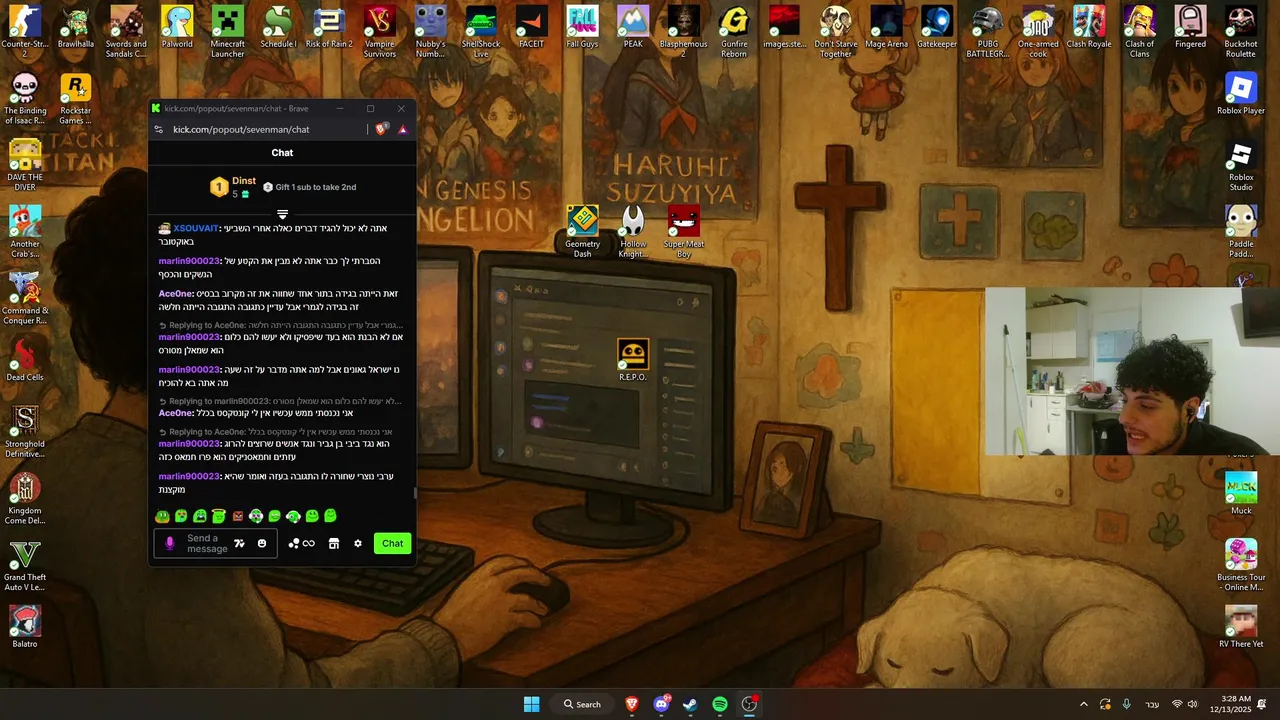Focus the kick.com/popout/sevenman/chat address bar
This screenshot has width=1280, height=720.
(x=241, y=129)
